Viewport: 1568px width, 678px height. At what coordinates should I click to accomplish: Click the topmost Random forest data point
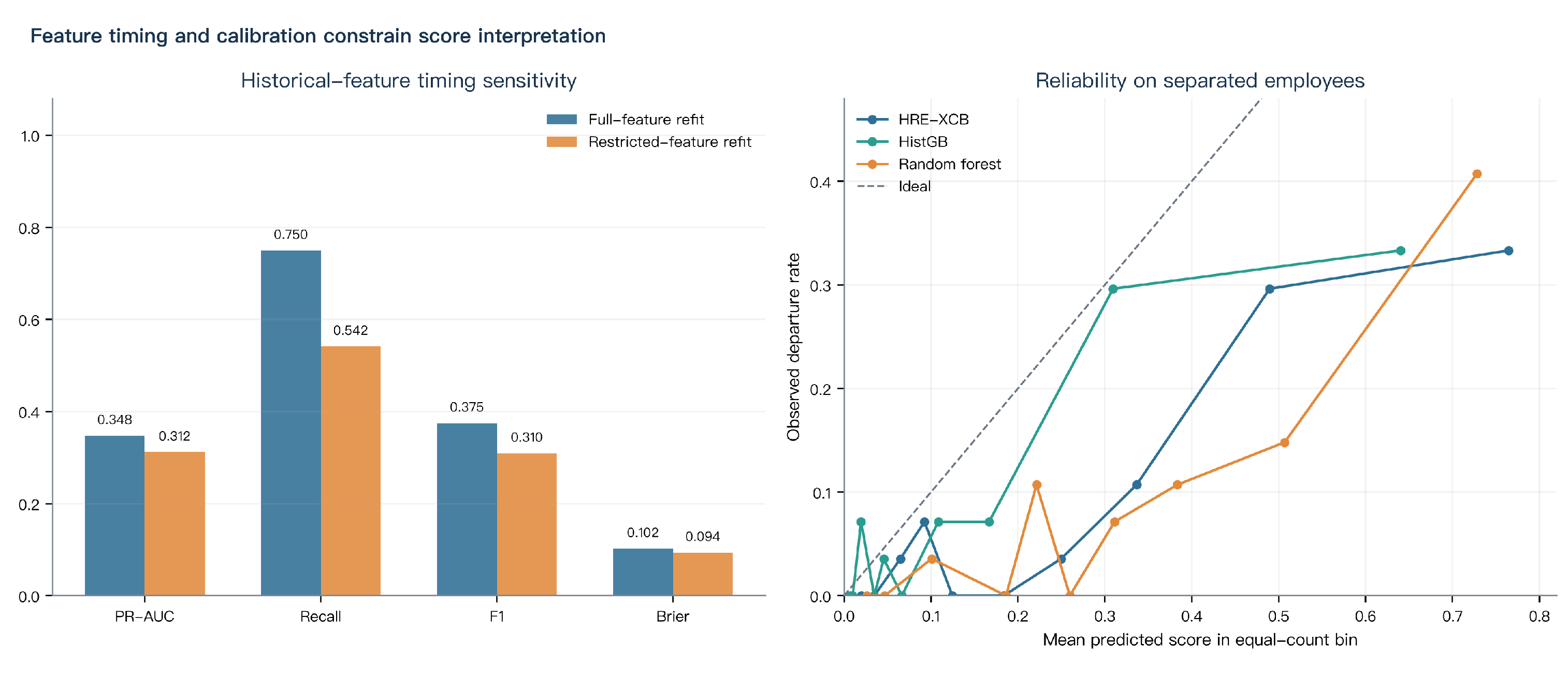coord(1477,174)
